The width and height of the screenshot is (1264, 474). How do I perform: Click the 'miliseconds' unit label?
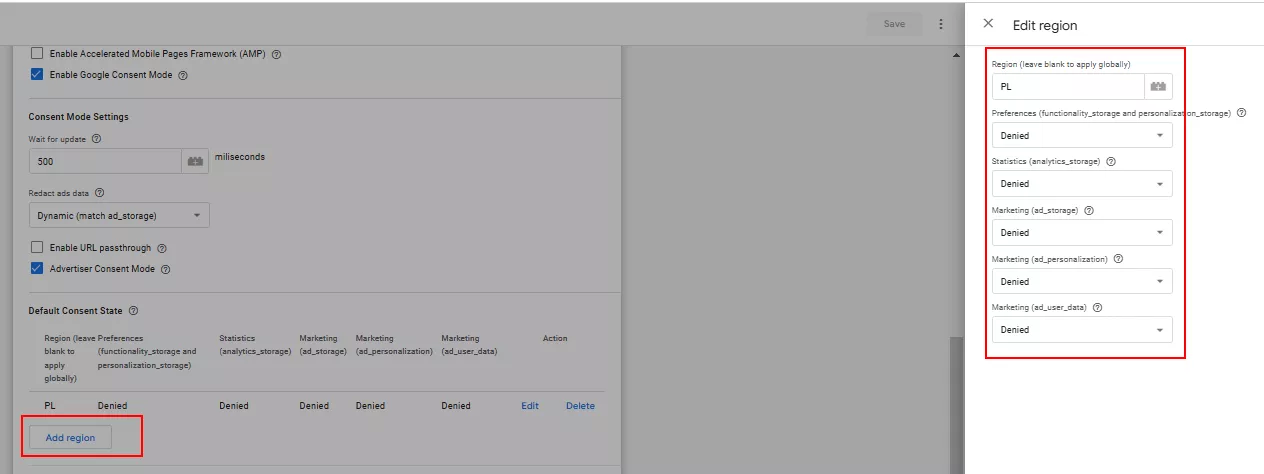coord(240,157)
